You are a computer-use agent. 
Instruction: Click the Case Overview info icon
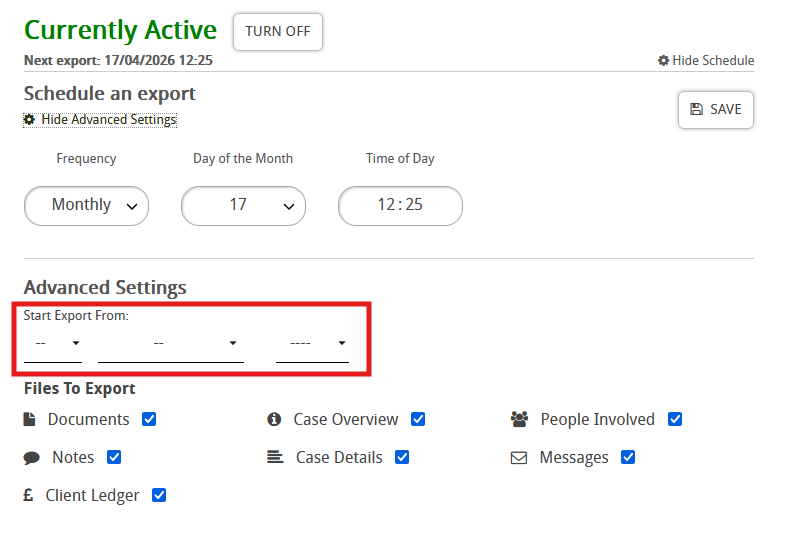(x=274, y=420)
